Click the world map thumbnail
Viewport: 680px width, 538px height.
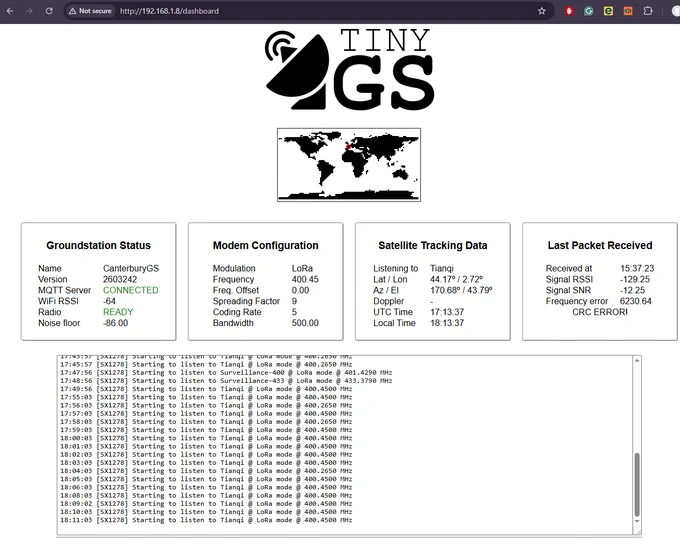349,165
